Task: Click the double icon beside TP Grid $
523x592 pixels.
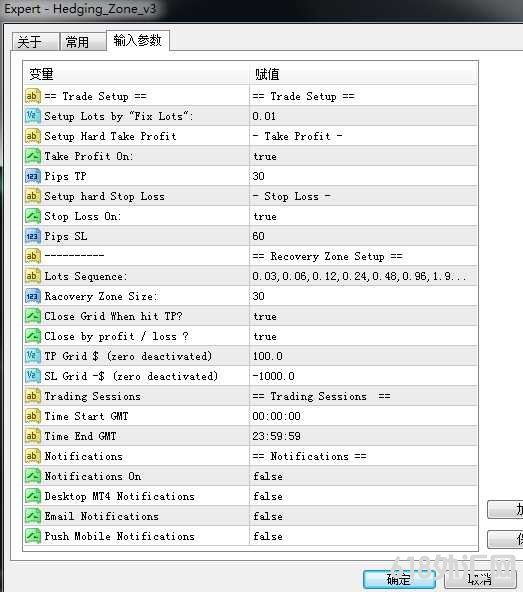Action: tap(32, 356)
